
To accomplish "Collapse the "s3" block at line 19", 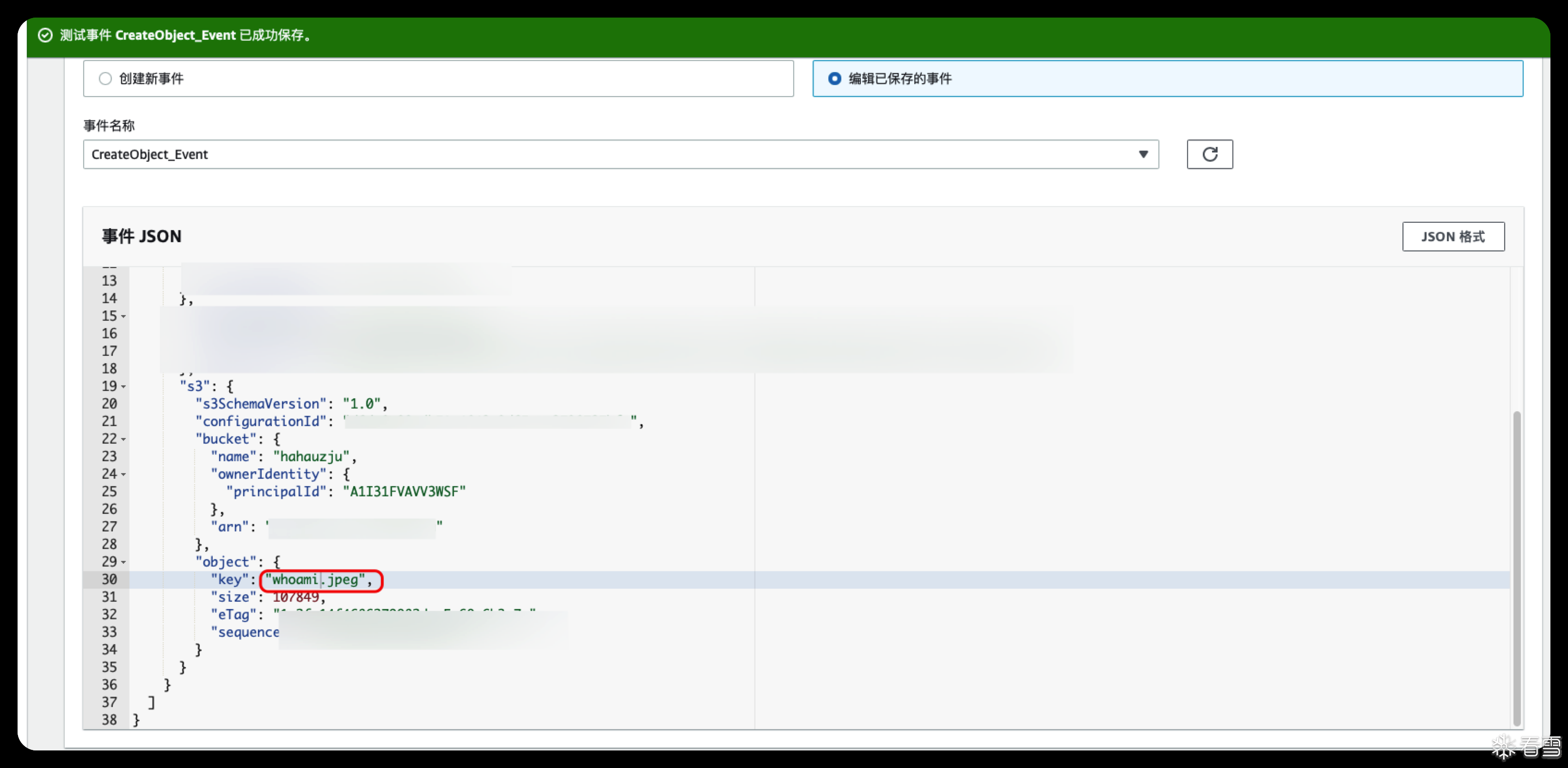I will click(x=123, y=386).
